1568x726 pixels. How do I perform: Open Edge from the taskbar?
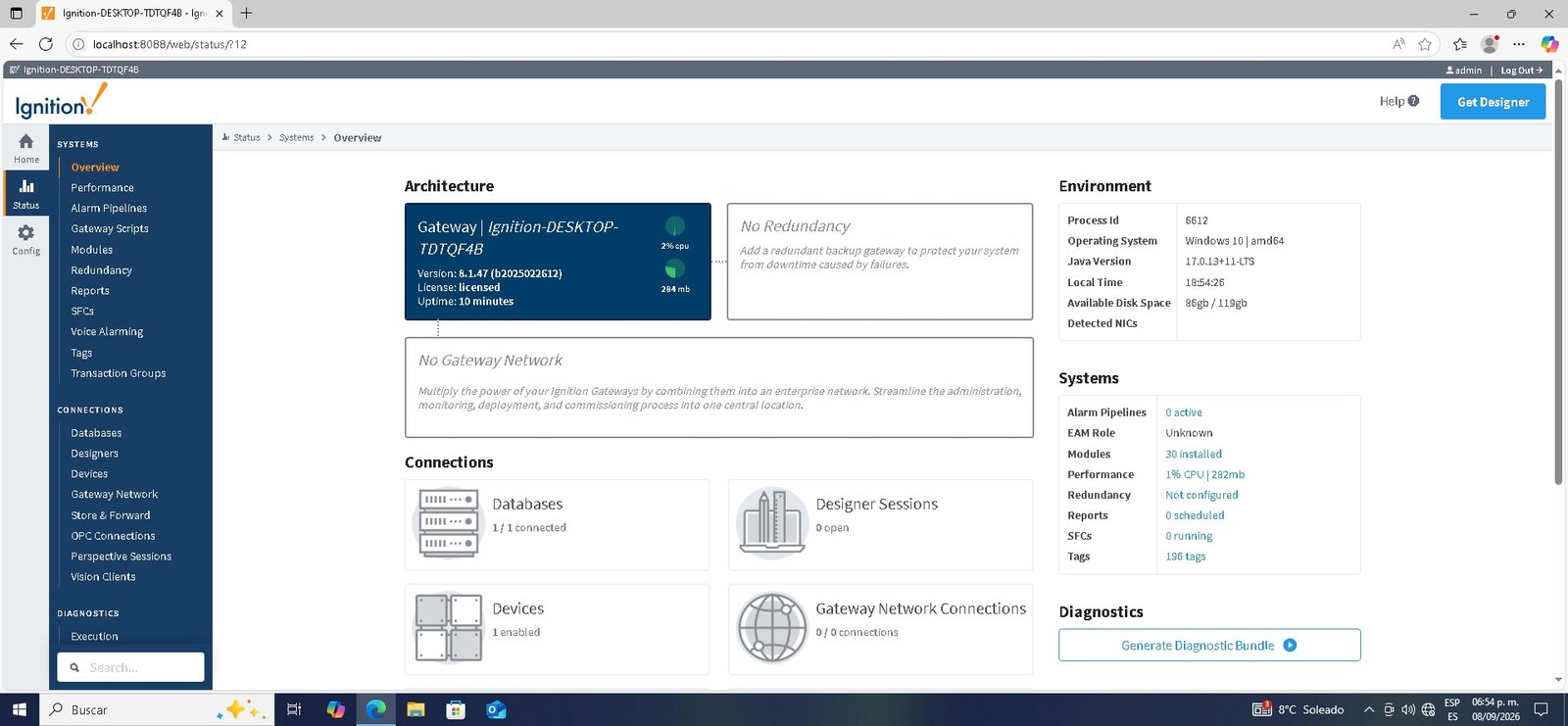(376, 709)
